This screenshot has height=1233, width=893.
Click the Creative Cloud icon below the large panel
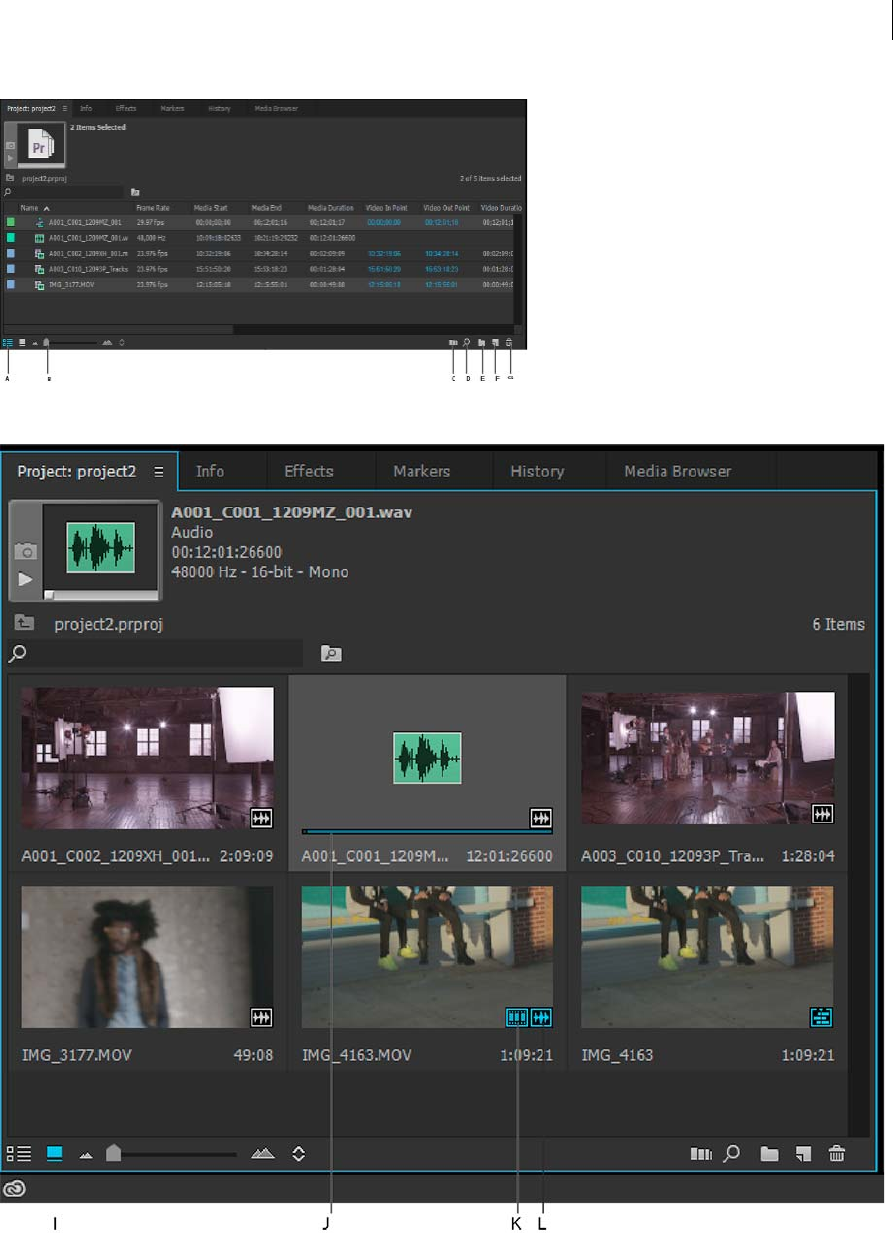[15, 1189]
